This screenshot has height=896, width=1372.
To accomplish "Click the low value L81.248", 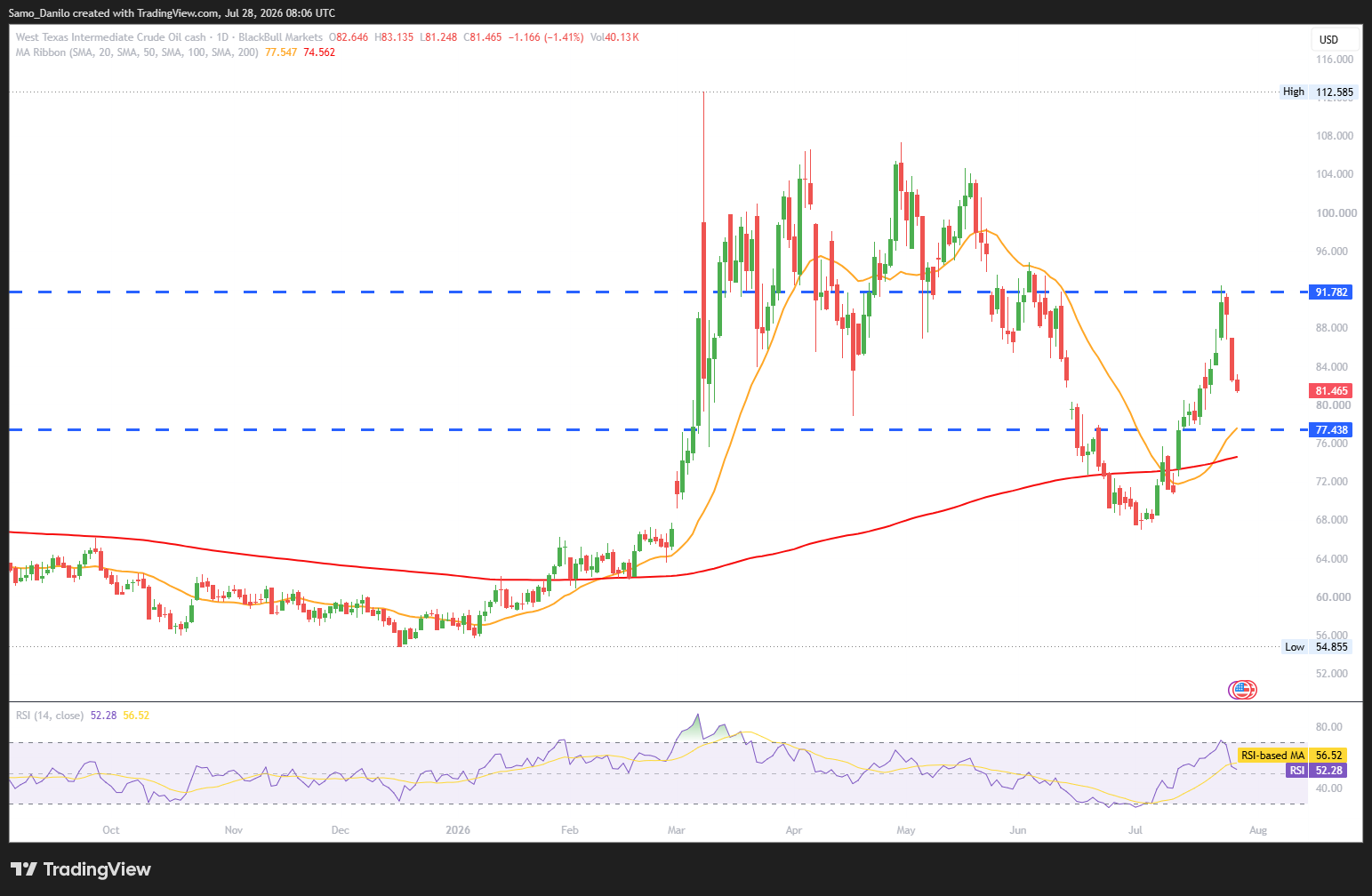I will click(439, 37).
